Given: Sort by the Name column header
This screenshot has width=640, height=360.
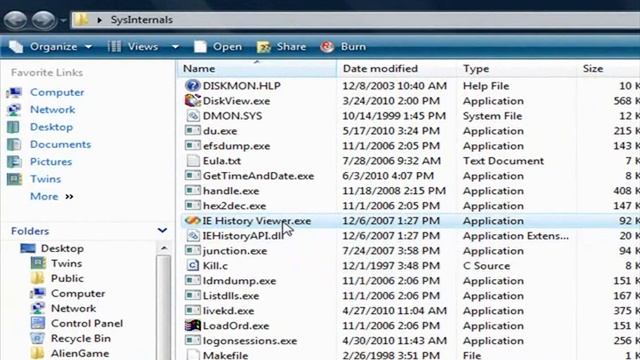Looking at the screenshot, I should pyautogui.click(x=257, y=69).
